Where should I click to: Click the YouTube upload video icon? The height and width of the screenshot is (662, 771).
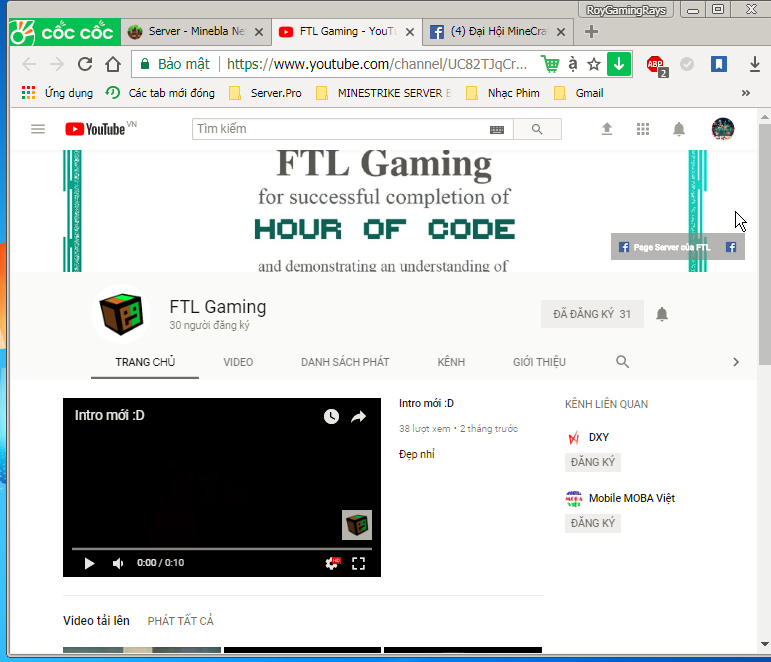(607, 129)
